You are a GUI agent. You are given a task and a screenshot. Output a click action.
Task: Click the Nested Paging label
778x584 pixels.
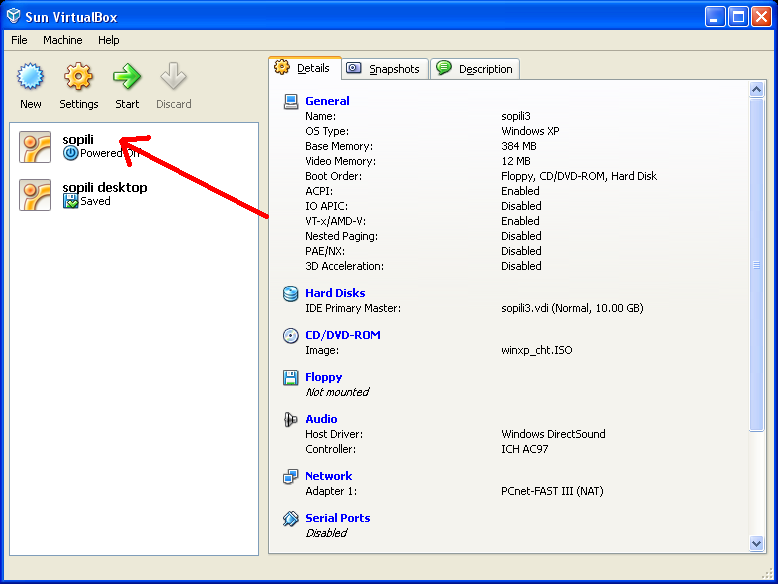coord(341,236)
